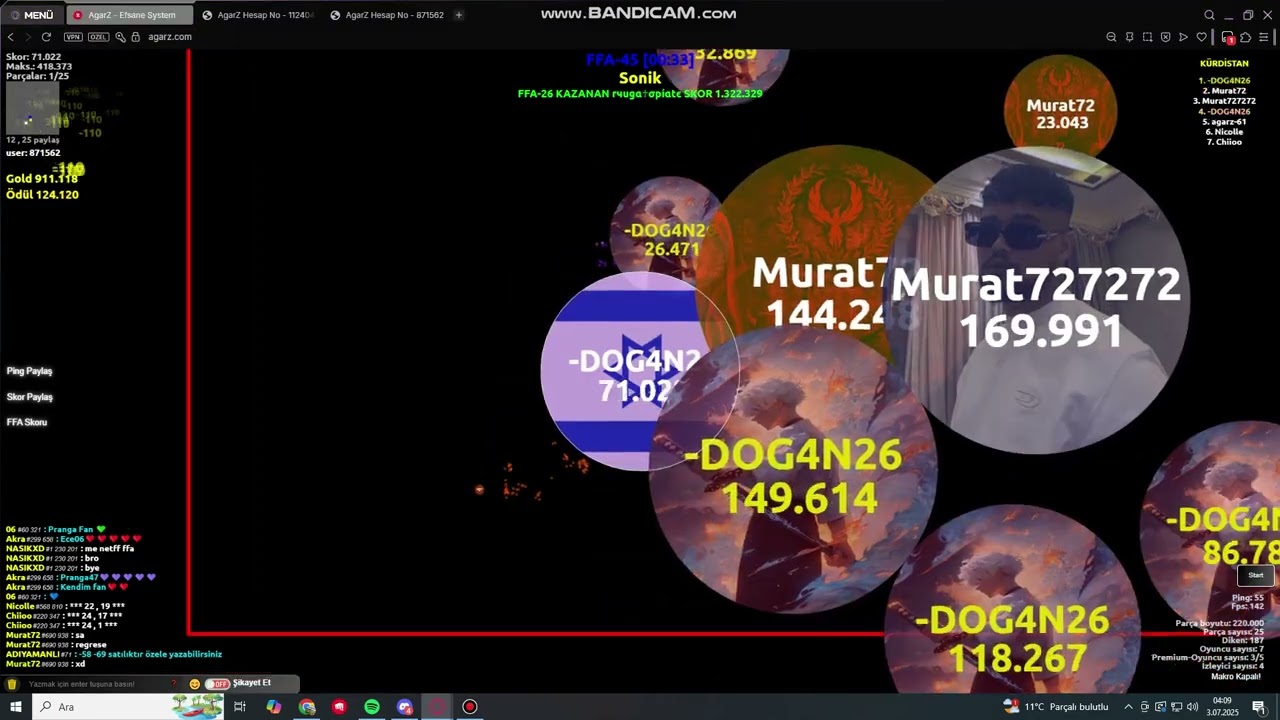Click the padlock site security icon
The image size is (1280, 720).
coord(135,37)
